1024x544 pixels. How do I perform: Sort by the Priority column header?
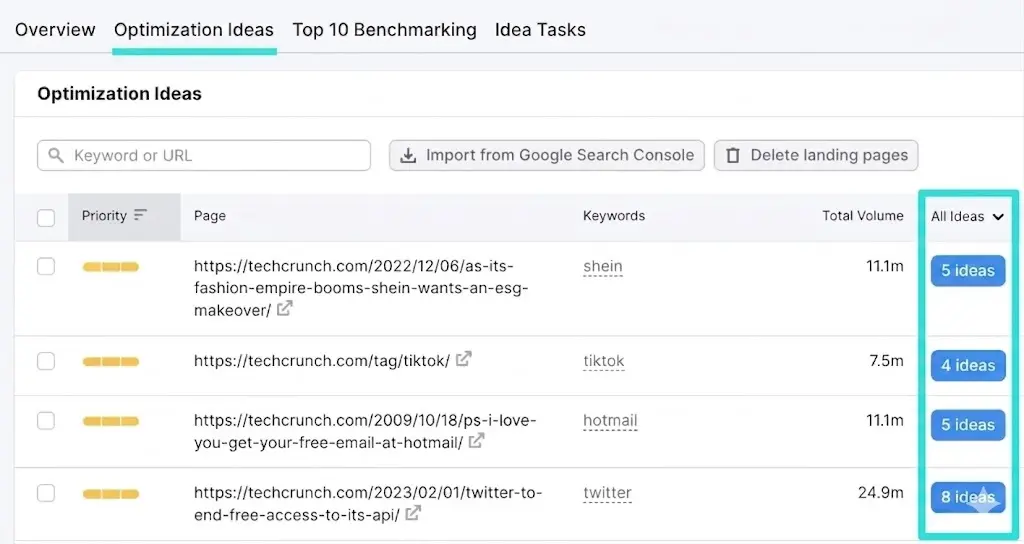point(124,217)
